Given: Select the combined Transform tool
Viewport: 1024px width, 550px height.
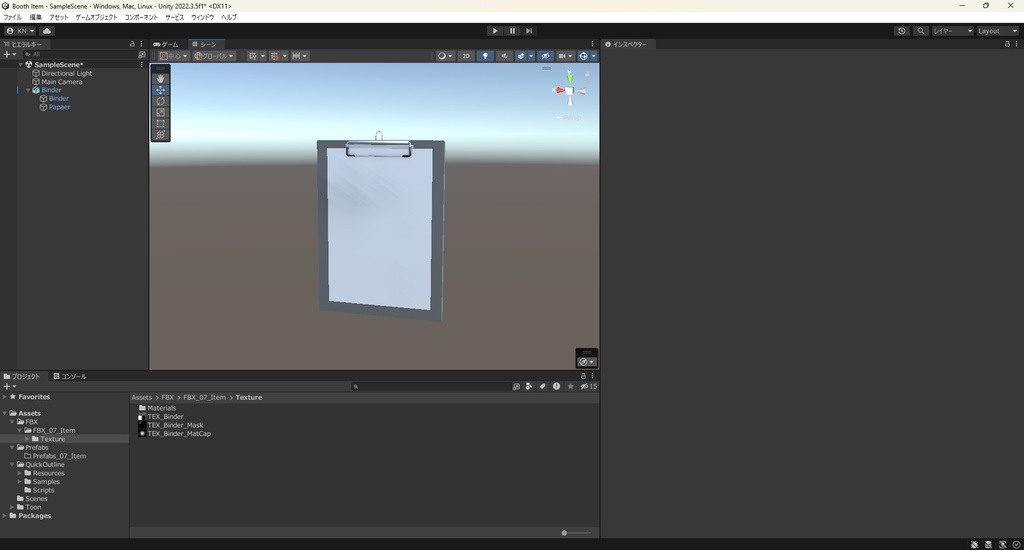Looking at the screenshot, I should coord(160,135).
